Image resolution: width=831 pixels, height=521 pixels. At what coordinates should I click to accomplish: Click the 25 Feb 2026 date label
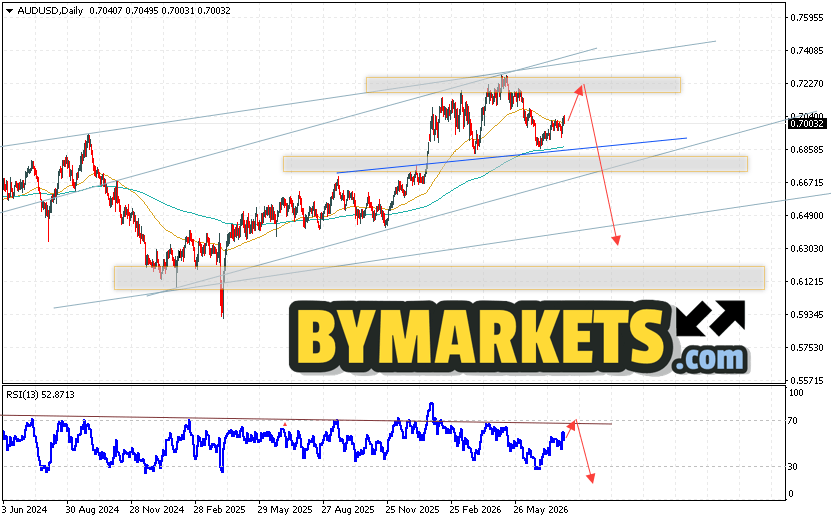tap(475, 510)
